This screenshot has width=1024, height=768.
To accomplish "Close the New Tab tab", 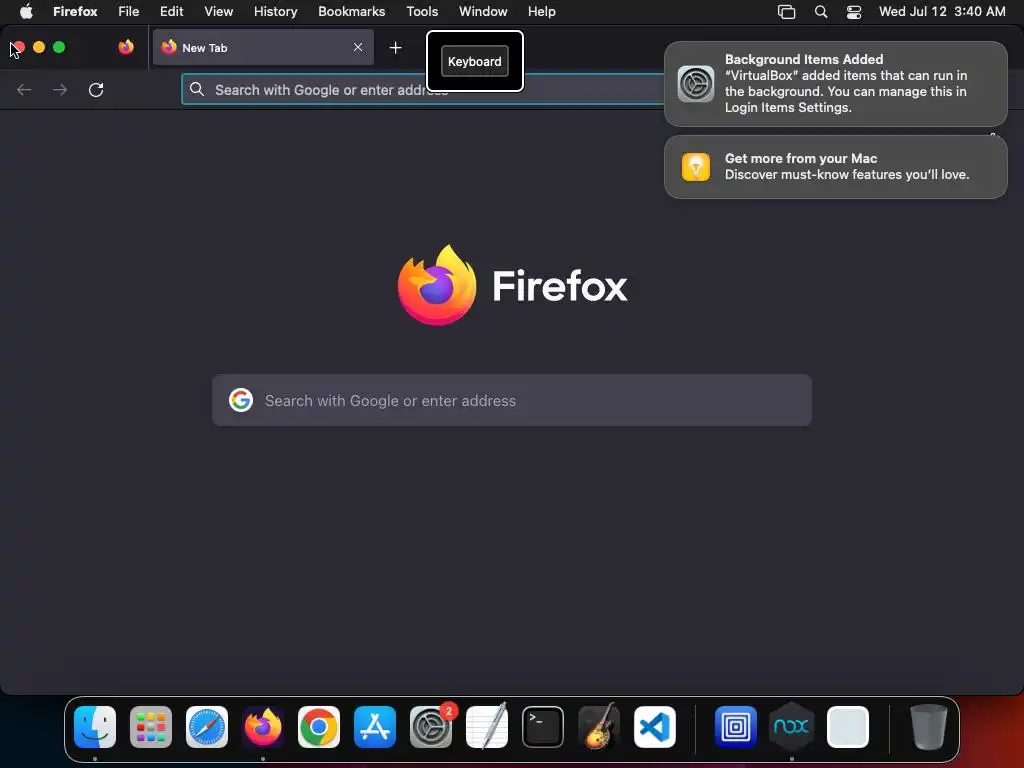I will click(x=358, y=47).
